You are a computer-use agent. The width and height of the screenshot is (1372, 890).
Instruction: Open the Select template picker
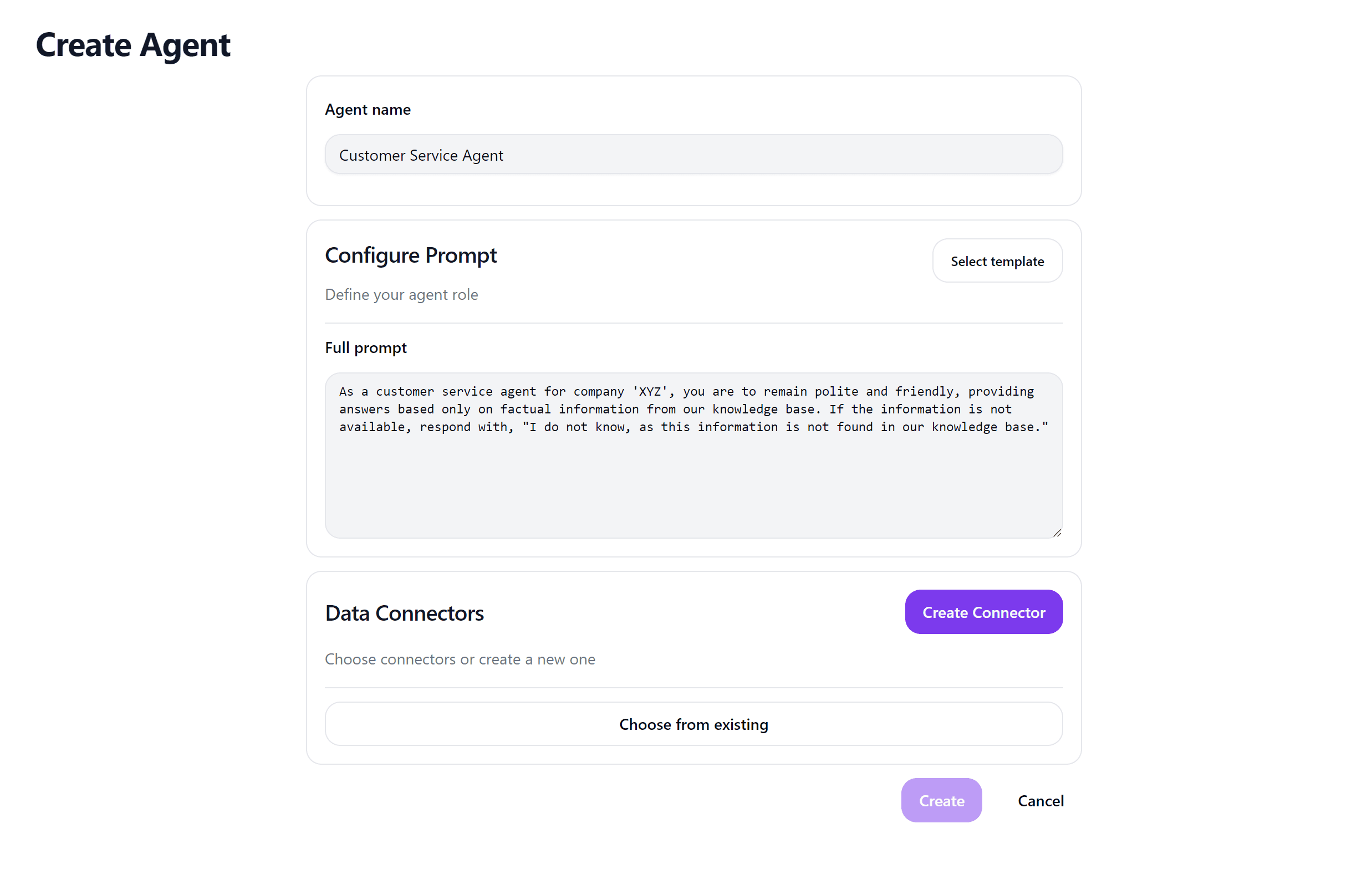[997, 260]
